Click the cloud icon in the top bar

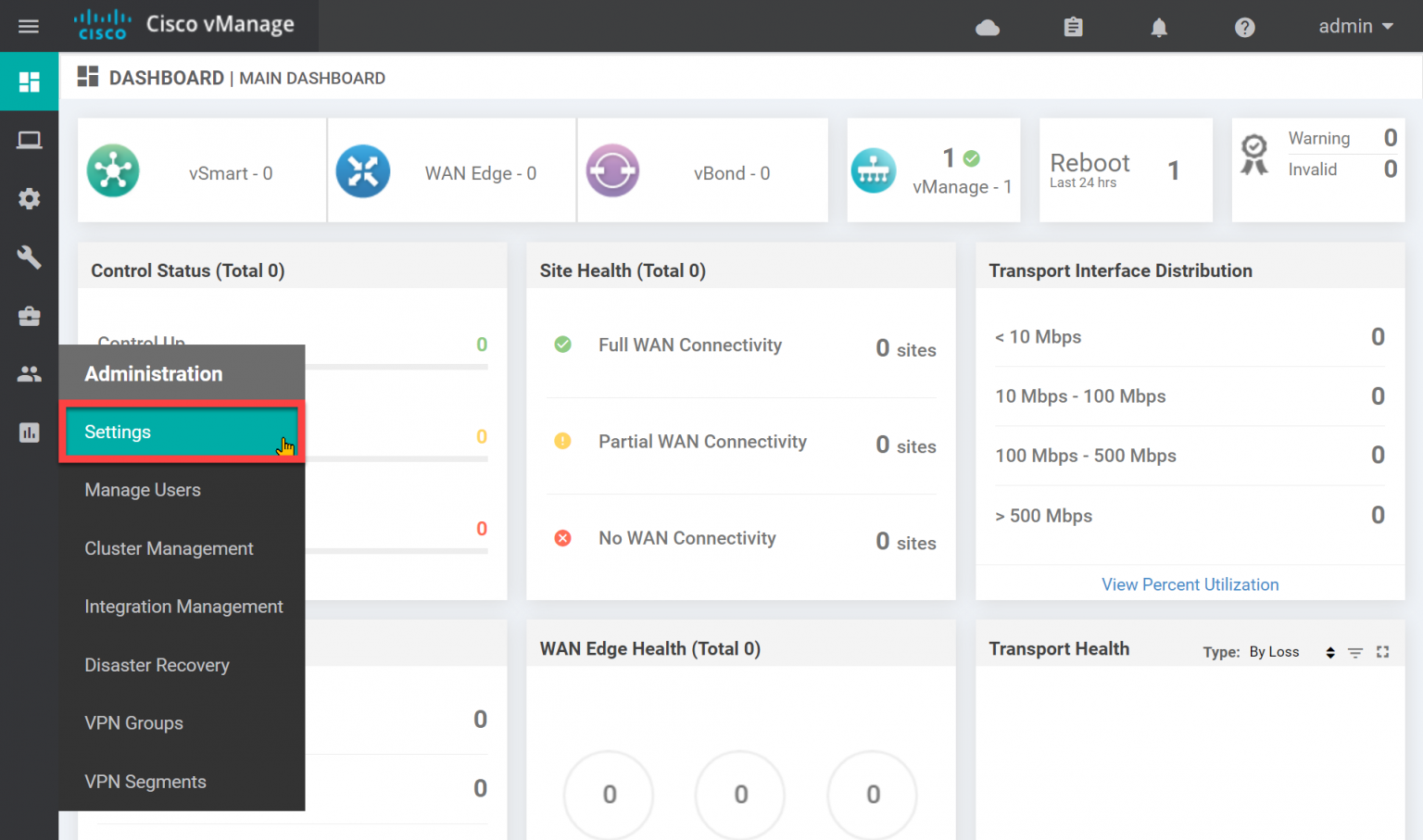pyautogui.click(x=987, y=27)
